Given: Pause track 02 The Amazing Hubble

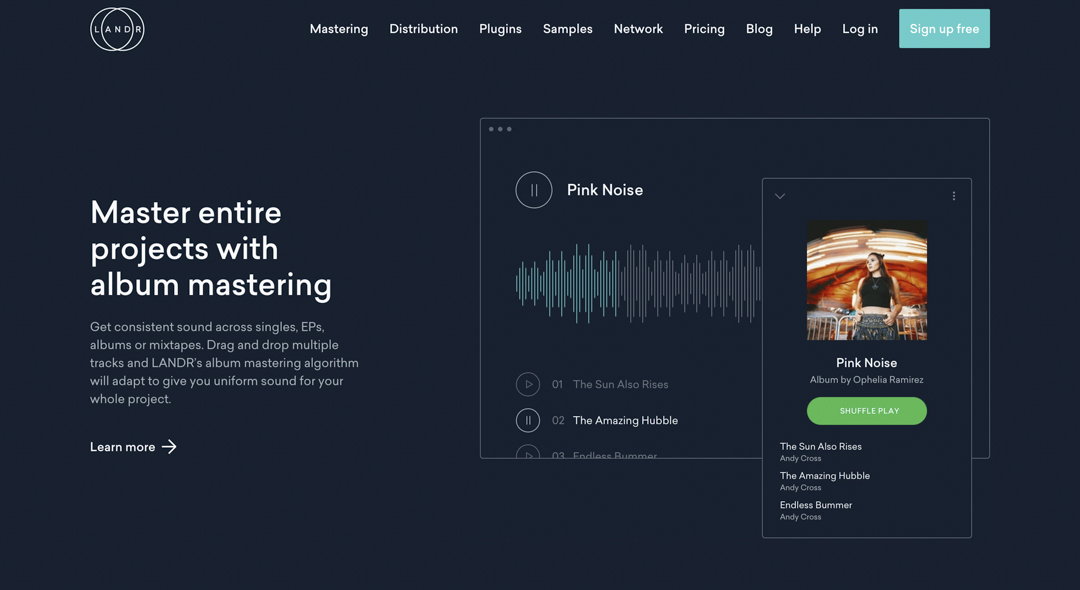Looking at the screenshot, I should (528, 420).
